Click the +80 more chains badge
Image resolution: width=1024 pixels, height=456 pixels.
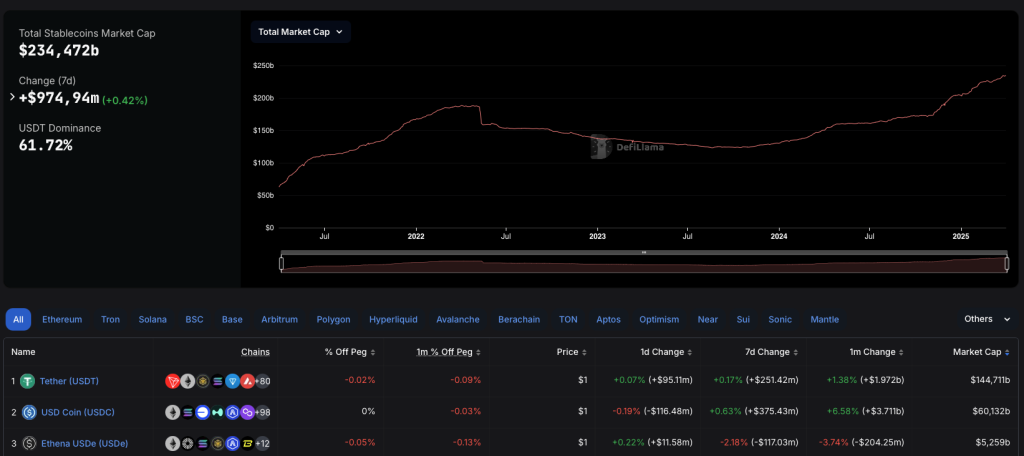pyautogui.click(x=263, y=381)
